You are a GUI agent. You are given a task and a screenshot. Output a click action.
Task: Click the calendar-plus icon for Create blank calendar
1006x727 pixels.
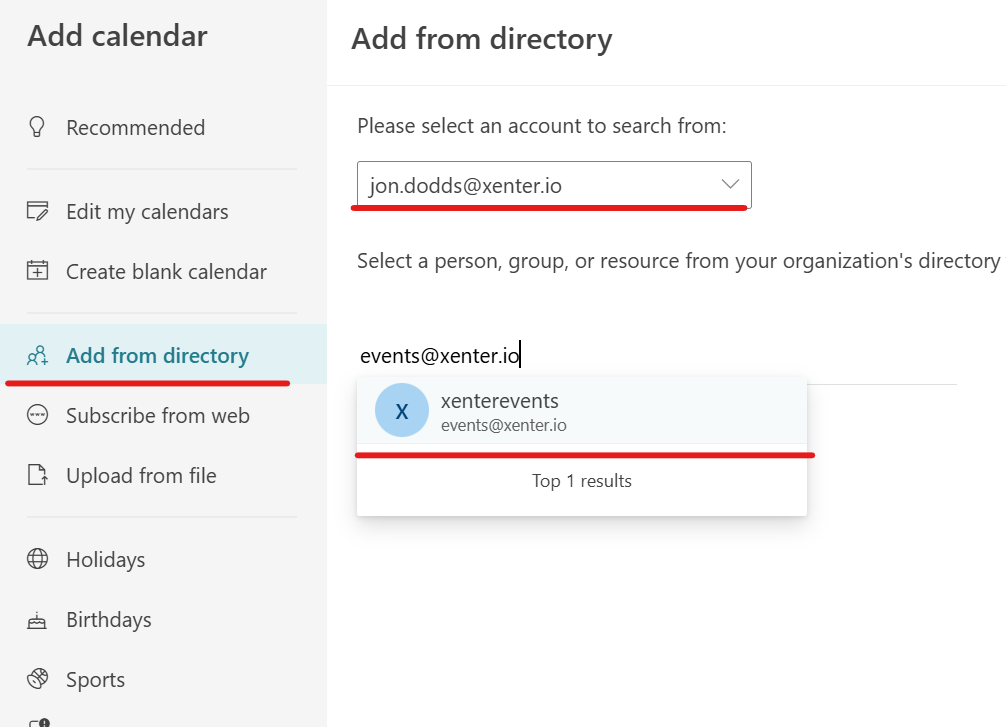click(x=37, y=271)
